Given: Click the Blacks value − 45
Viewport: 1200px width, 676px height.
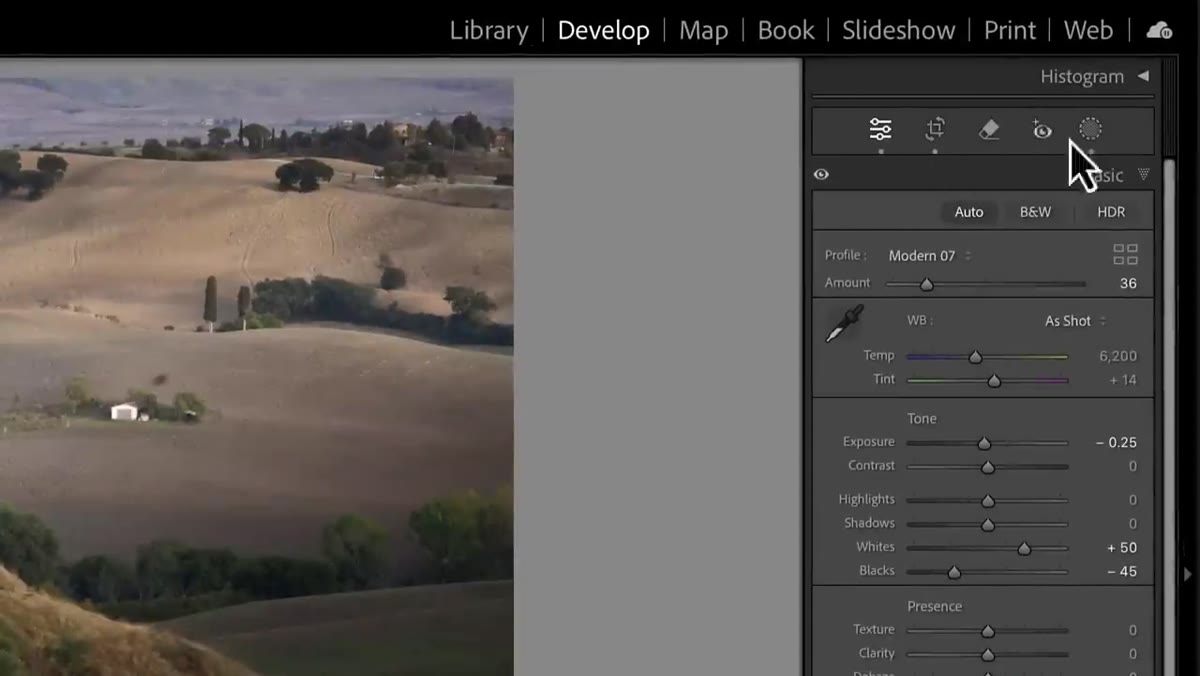Looking at the screenshot, I should 1122,571.
